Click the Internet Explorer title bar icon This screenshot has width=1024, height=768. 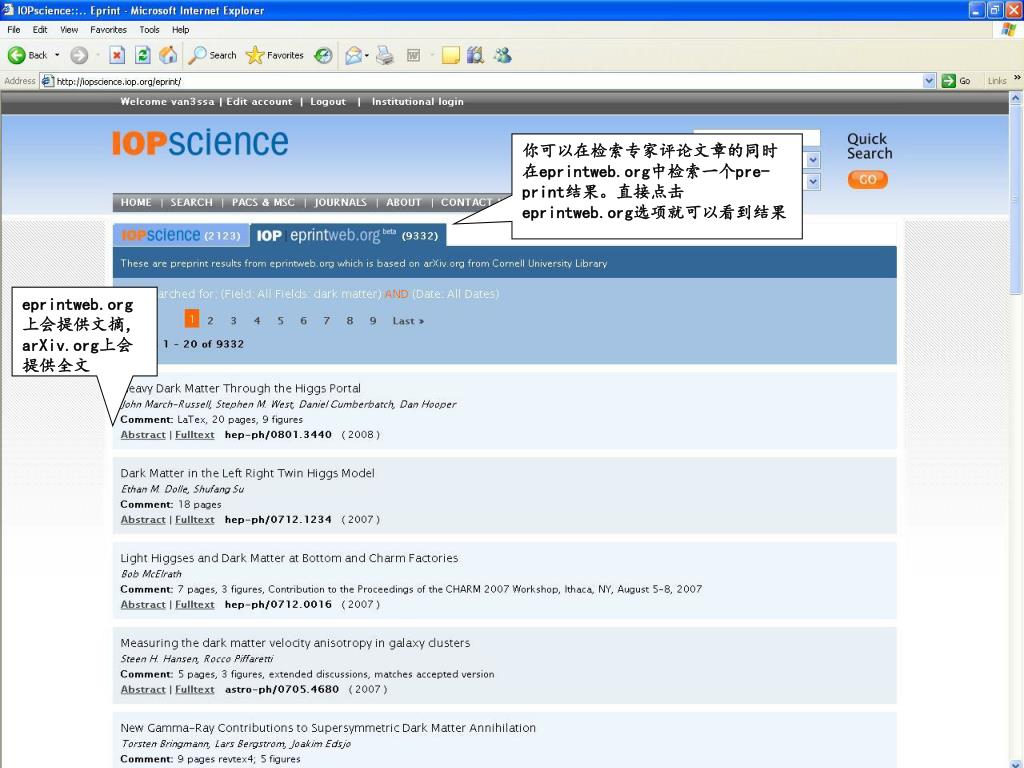point(8,10)
